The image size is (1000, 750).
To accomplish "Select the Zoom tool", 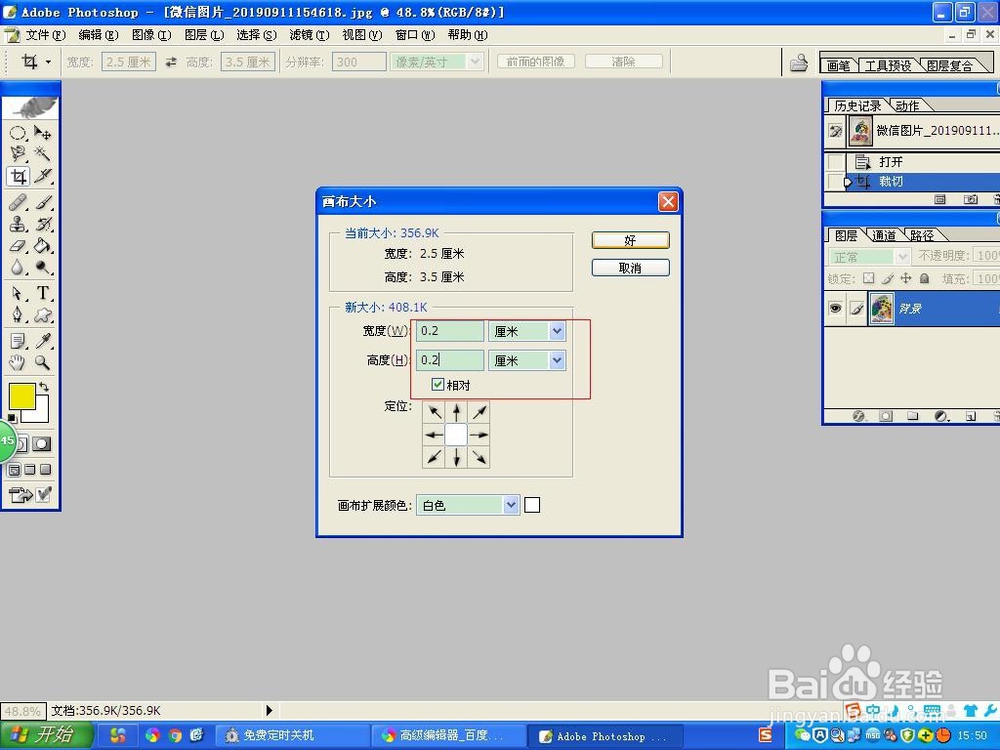I will click(42, 363).
